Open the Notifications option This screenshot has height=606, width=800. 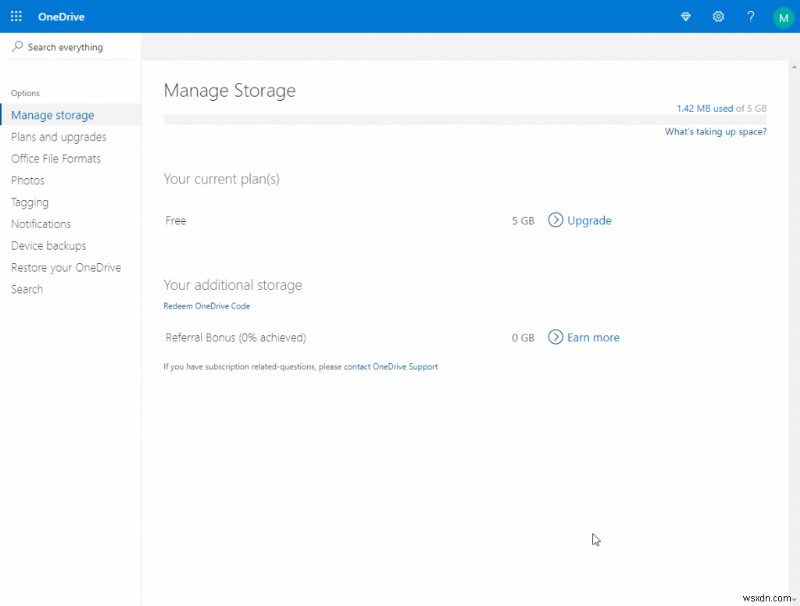(41, 224)
